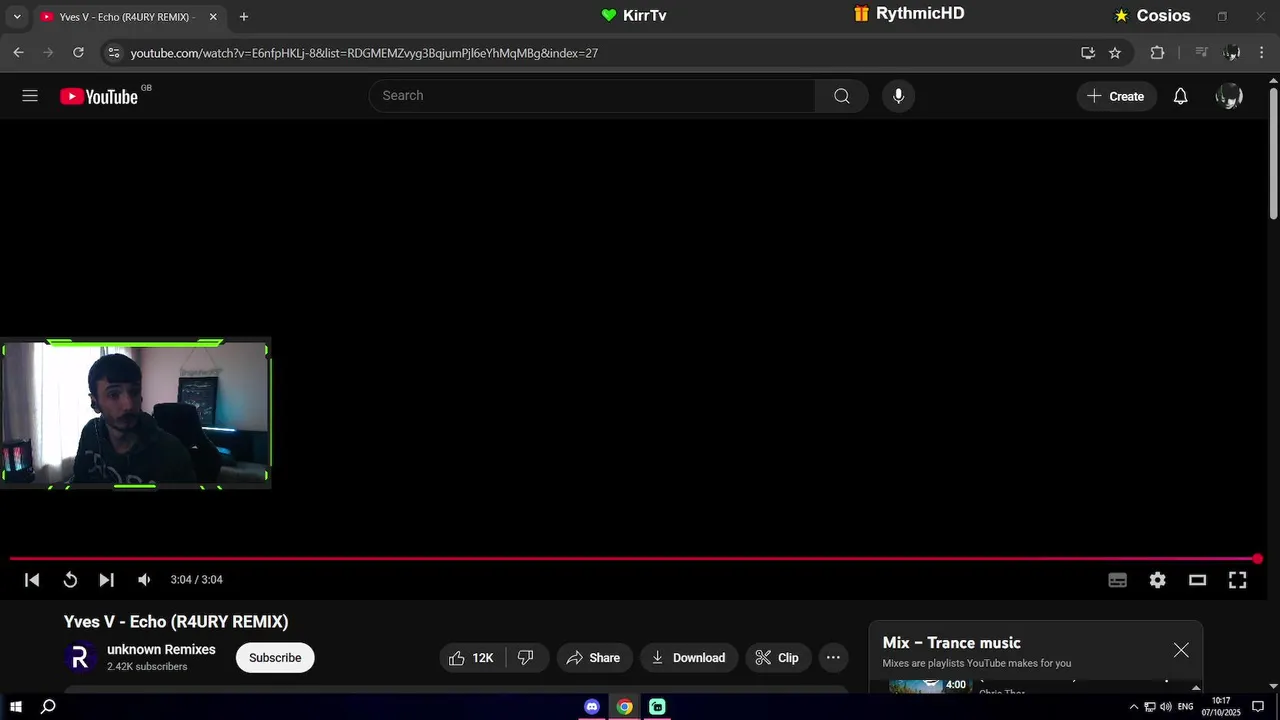Install the app from address bar icon
Screen dimensions: 1280x720
point(1088,53)
